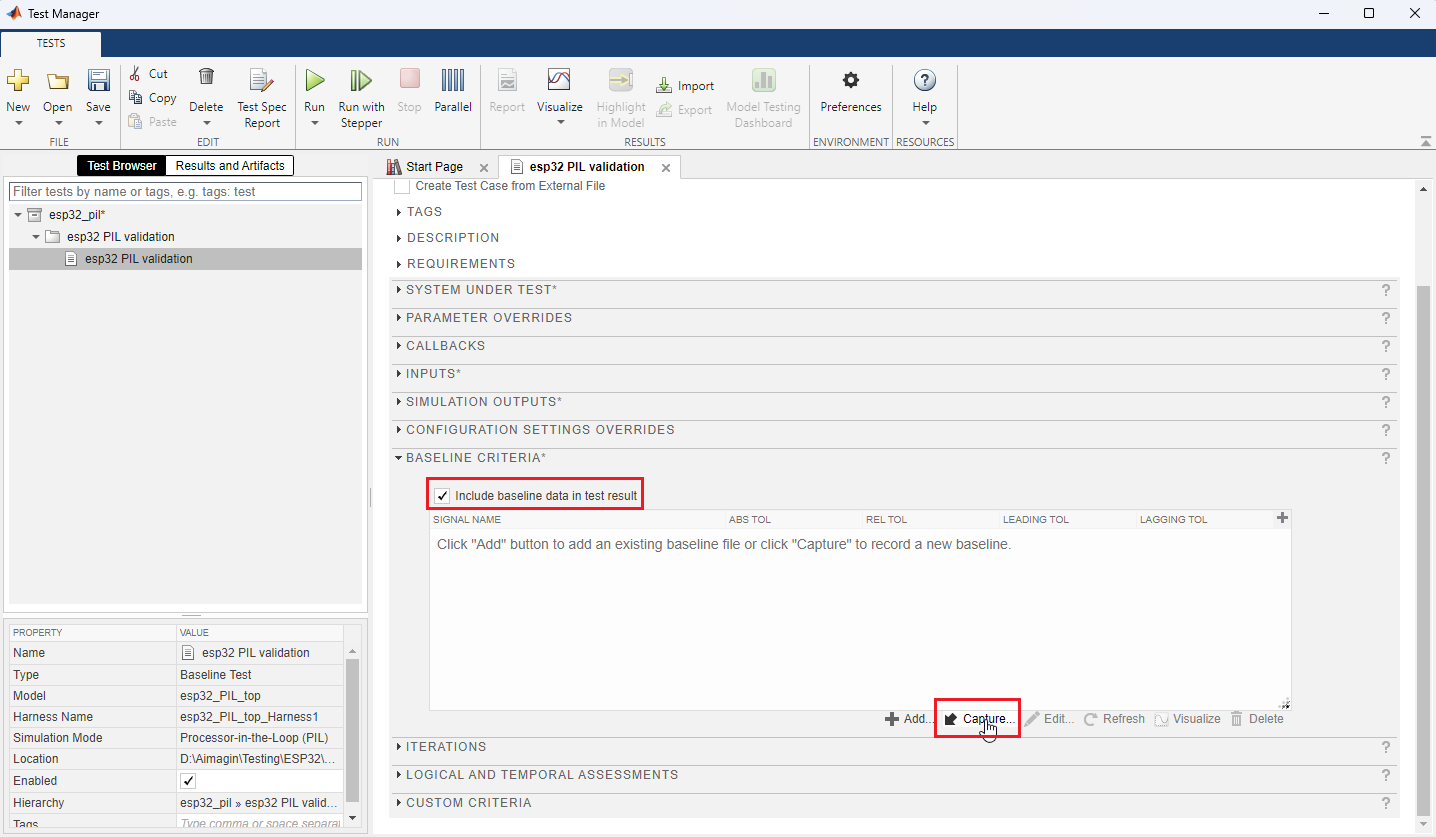Check Create Test Case from External File
The image size is (1436, 837).
point(402,186)
